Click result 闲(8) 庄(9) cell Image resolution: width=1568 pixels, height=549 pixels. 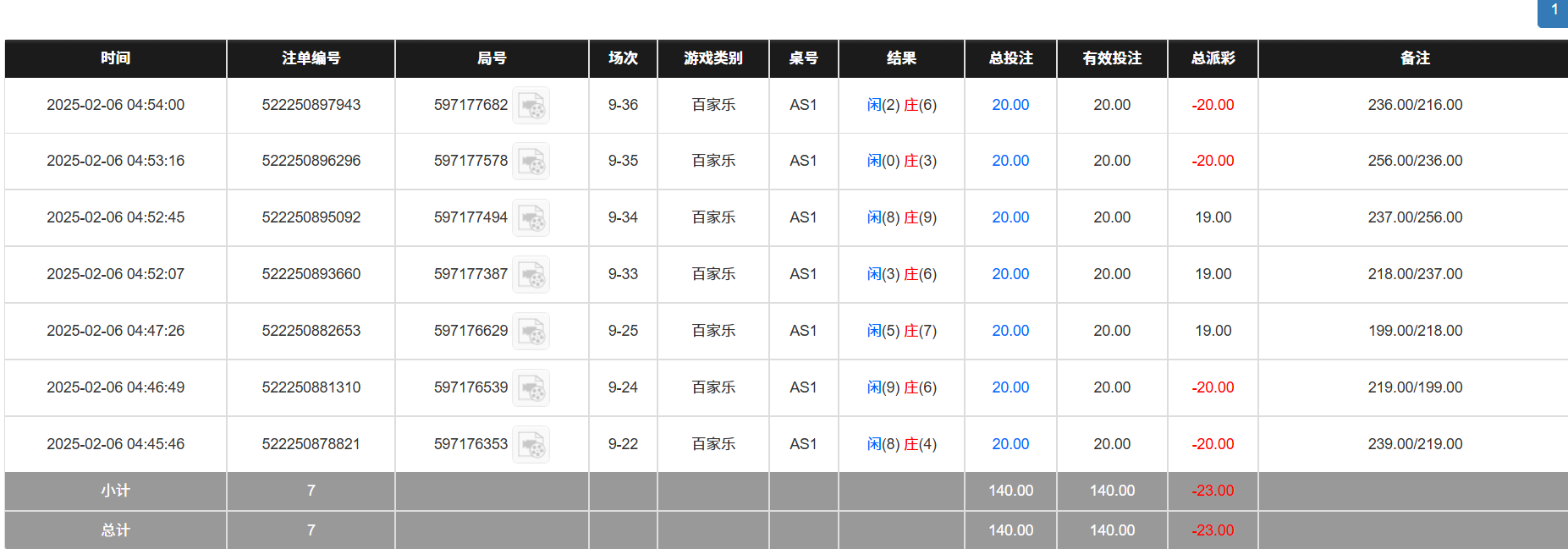pos(901,217)
